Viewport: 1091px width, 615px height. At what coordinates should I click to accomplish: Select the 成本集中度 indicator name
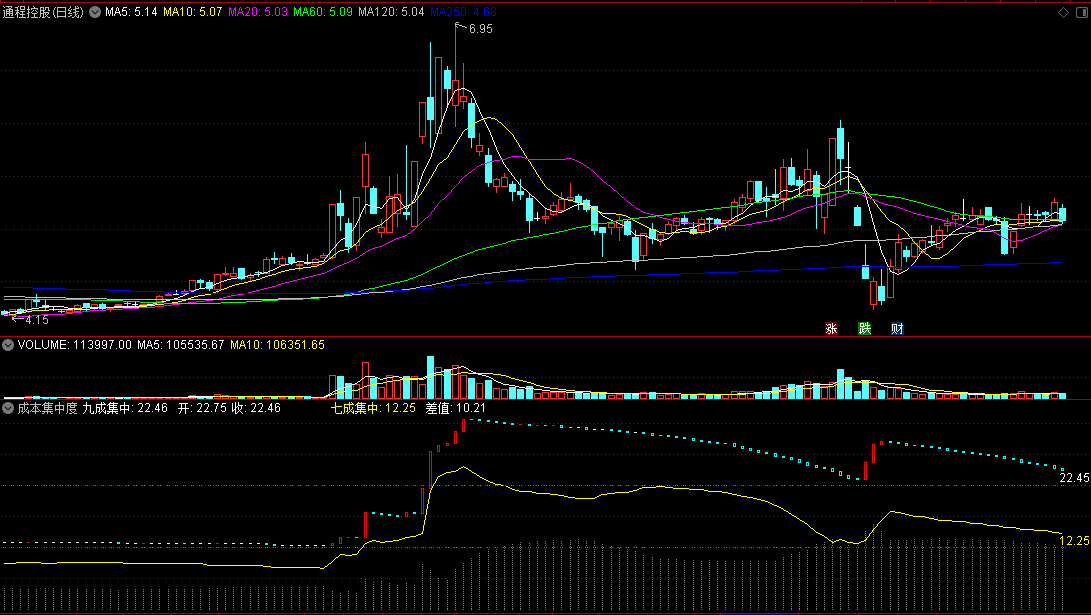click(47, 408)
